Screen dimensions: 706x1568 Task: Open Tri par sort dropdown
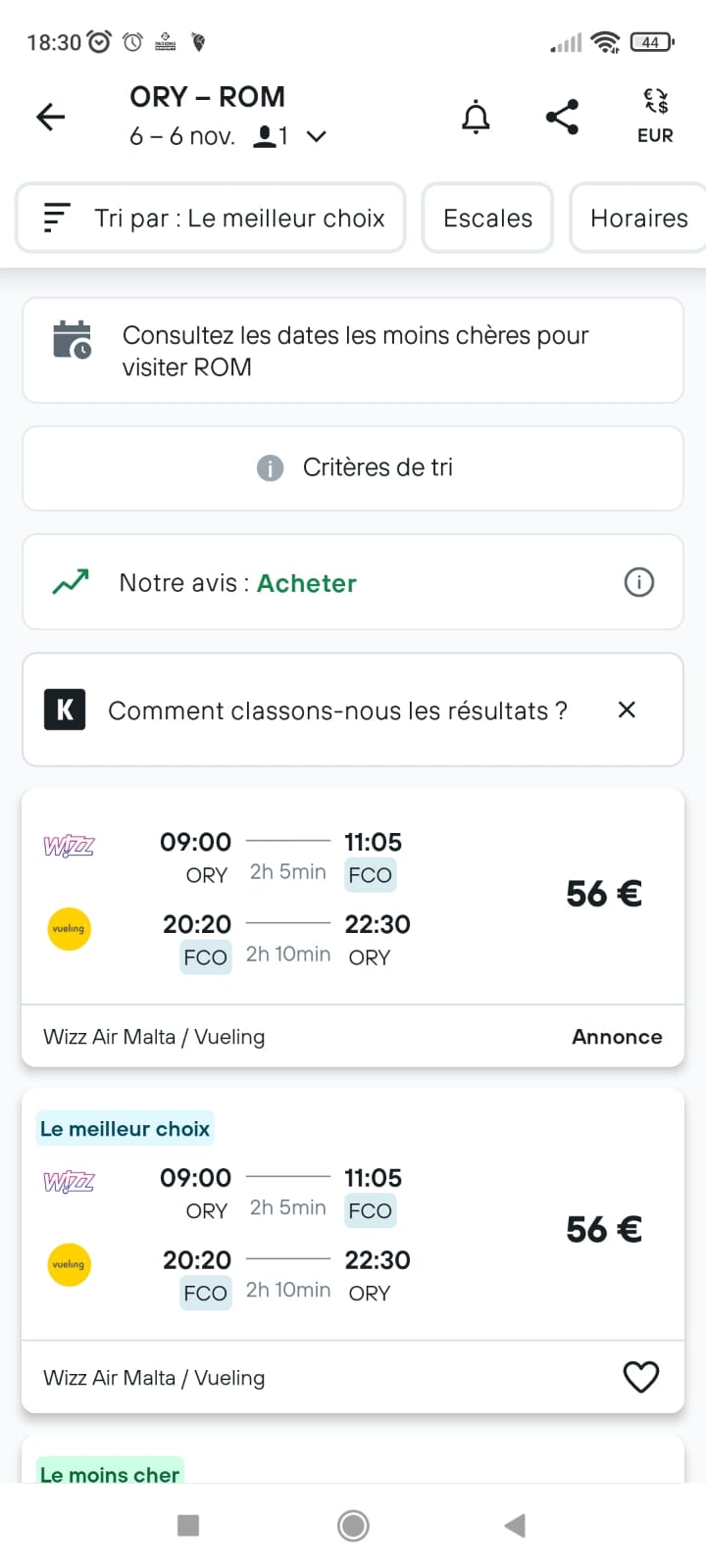pos(212,218)
